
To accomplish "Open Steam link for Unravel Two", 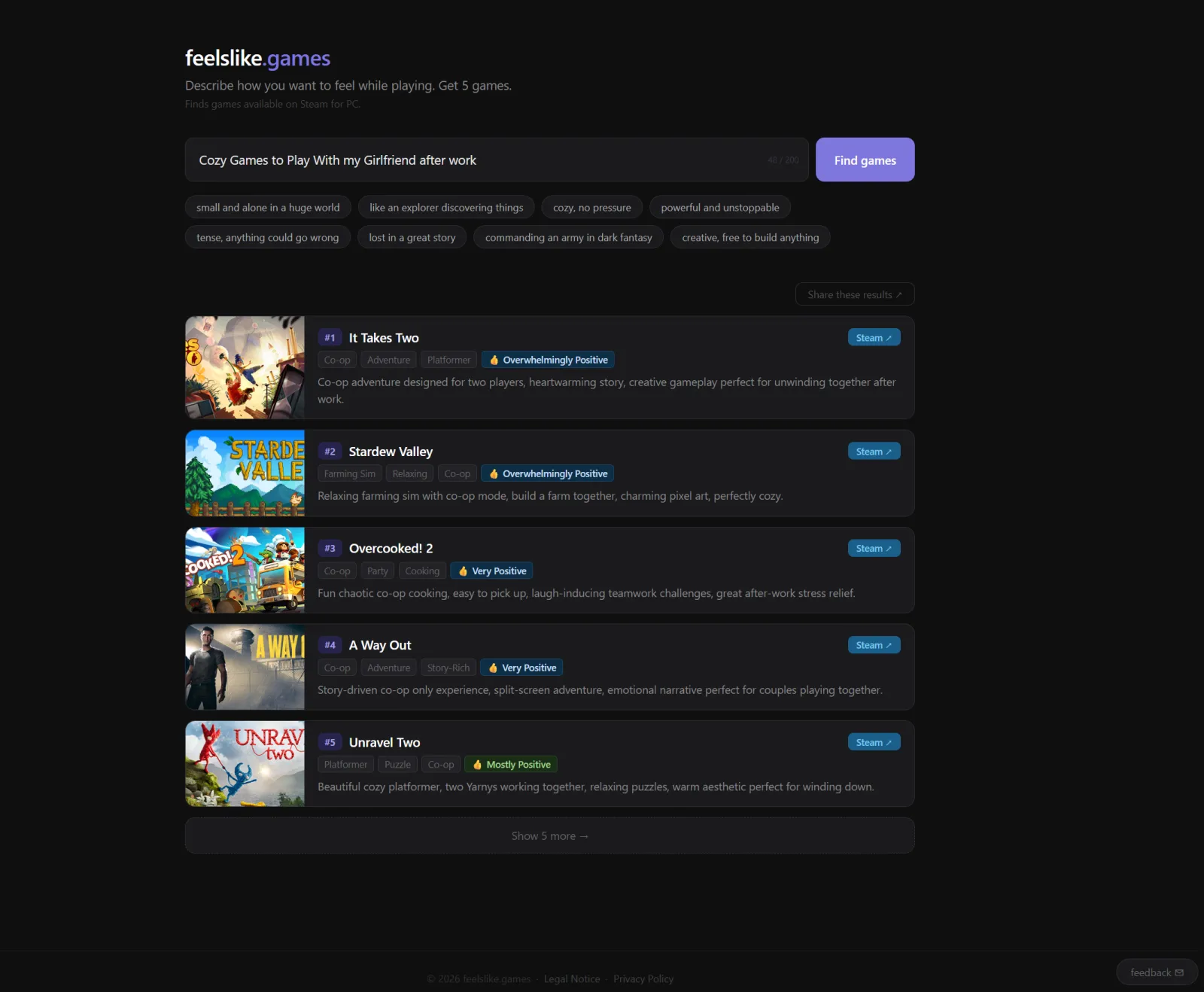I will (874, 742).
